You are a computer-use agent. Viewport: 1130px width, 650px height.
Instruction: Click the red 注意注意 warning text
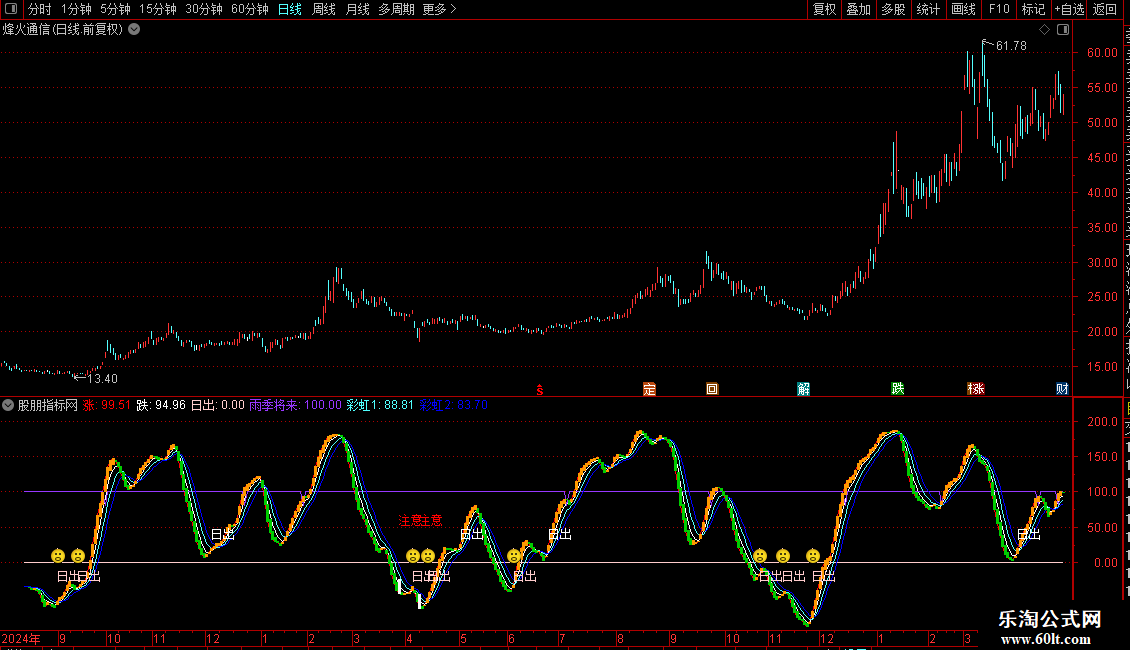[x=420, y=520]
